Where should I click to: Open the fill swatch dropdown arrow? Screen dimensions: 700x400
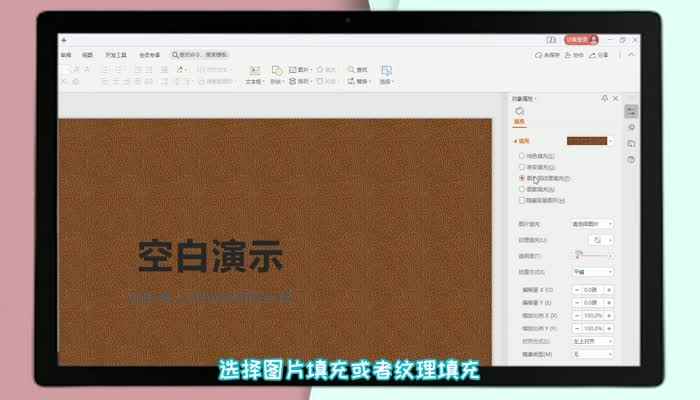tap(610, 142)
